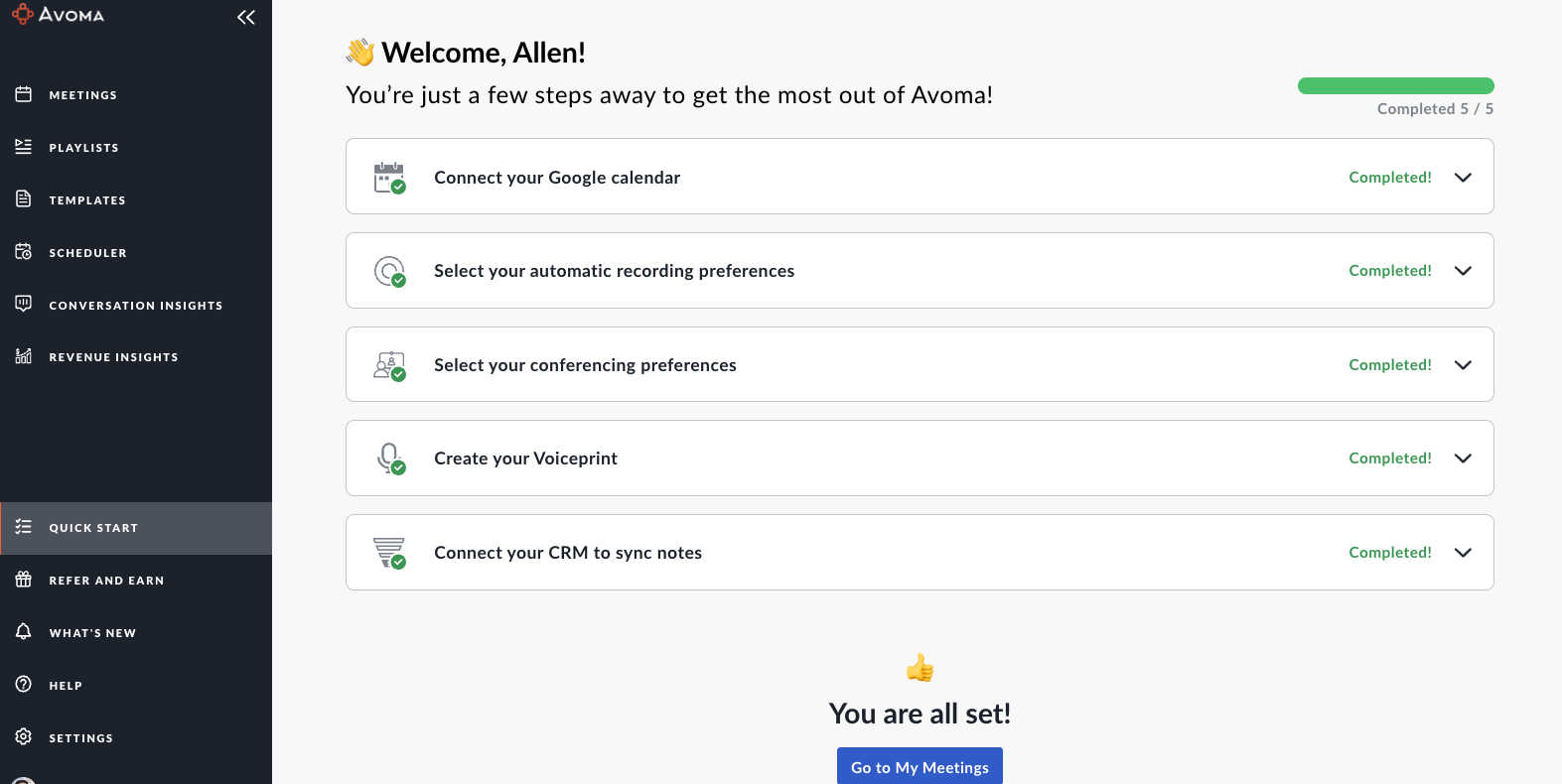The width and height of the screenshot is (1562, 784).
Task: Click the What's New bell icon
Action: point(24,632)
